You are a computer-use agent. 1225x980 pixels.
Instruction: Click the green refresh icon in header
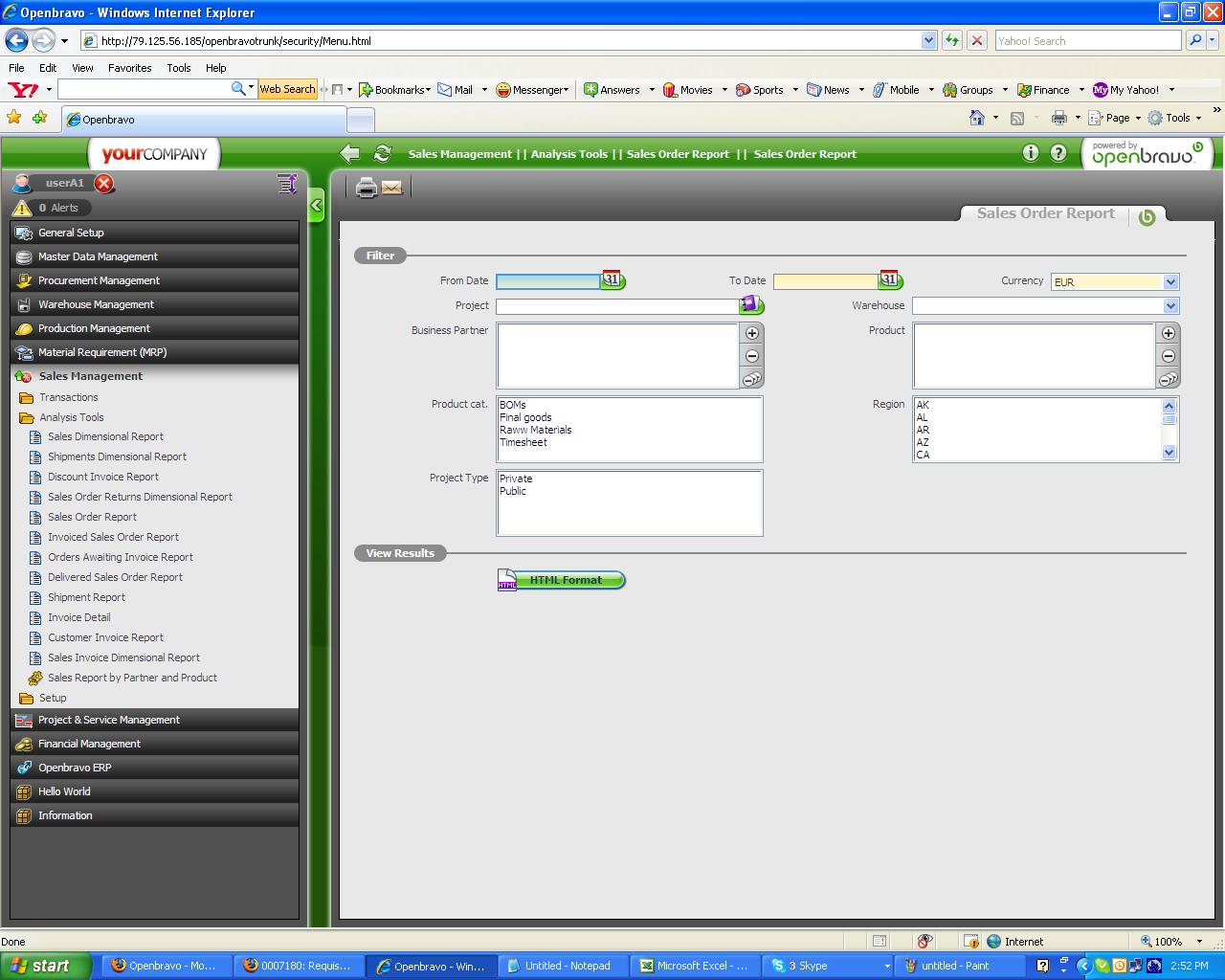tap(383, 154)
